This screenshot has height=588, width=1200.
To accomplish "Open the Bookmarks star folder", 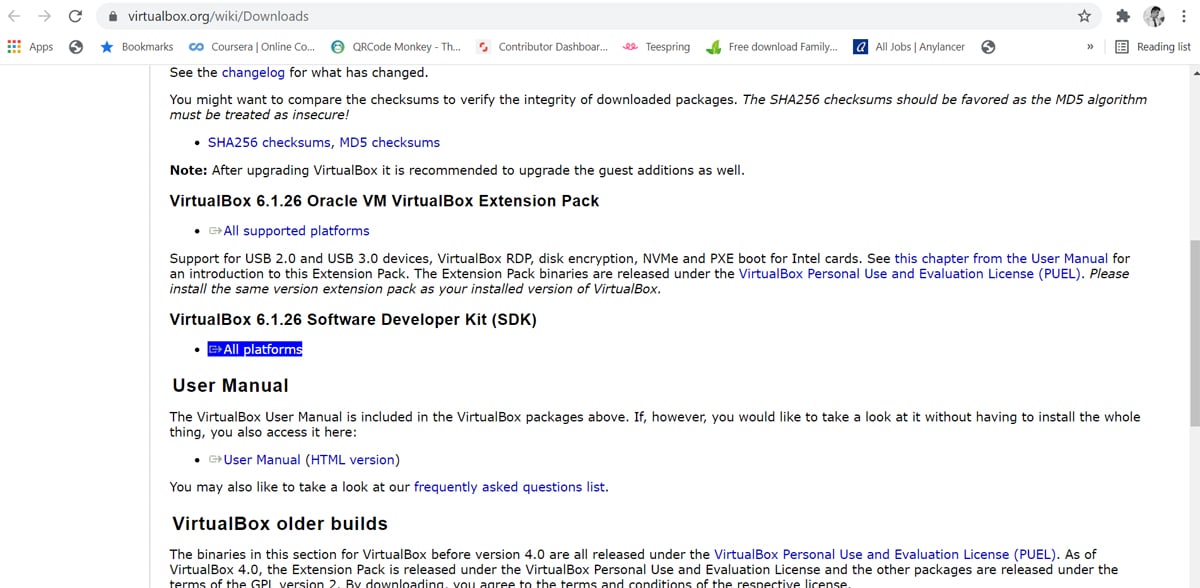I will (x=137, y=47).
